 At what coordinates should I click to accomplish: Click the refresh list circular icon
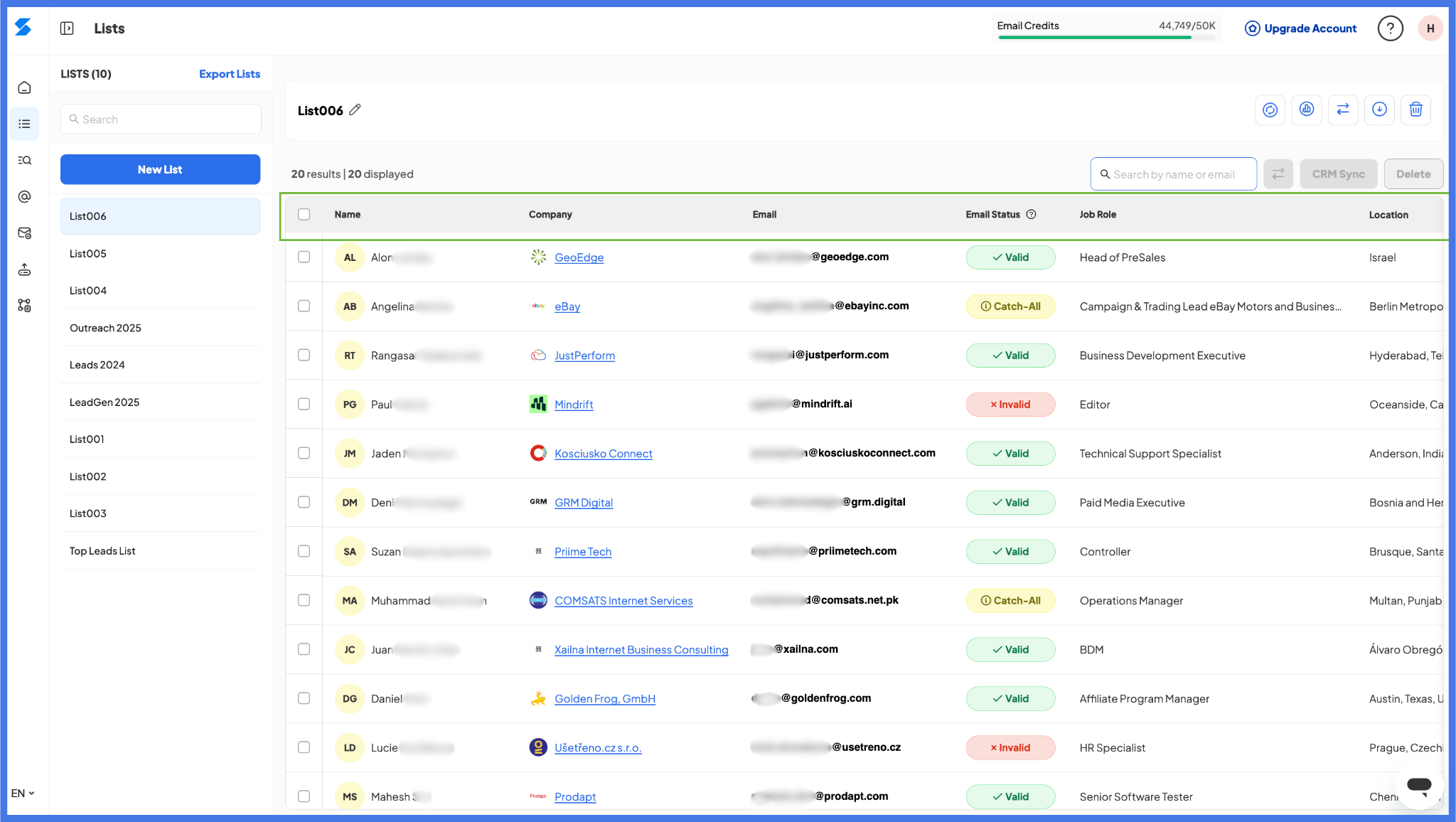1270,110
